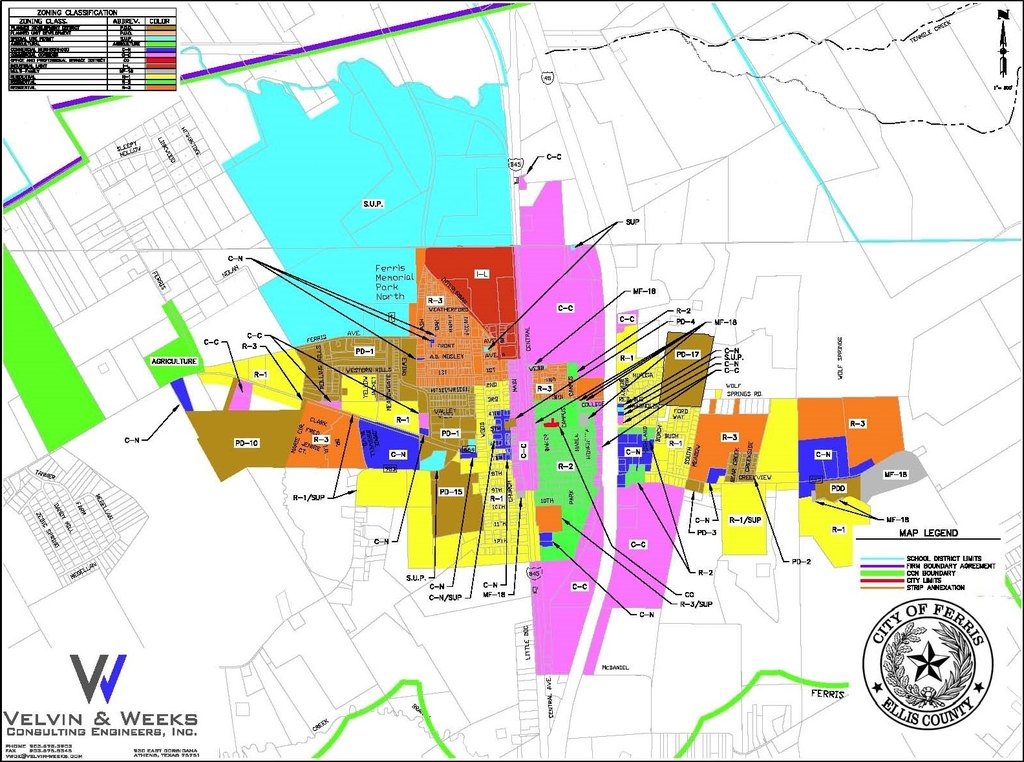
Task: Click the upper 845 route marker
Action: pos(515,163)
